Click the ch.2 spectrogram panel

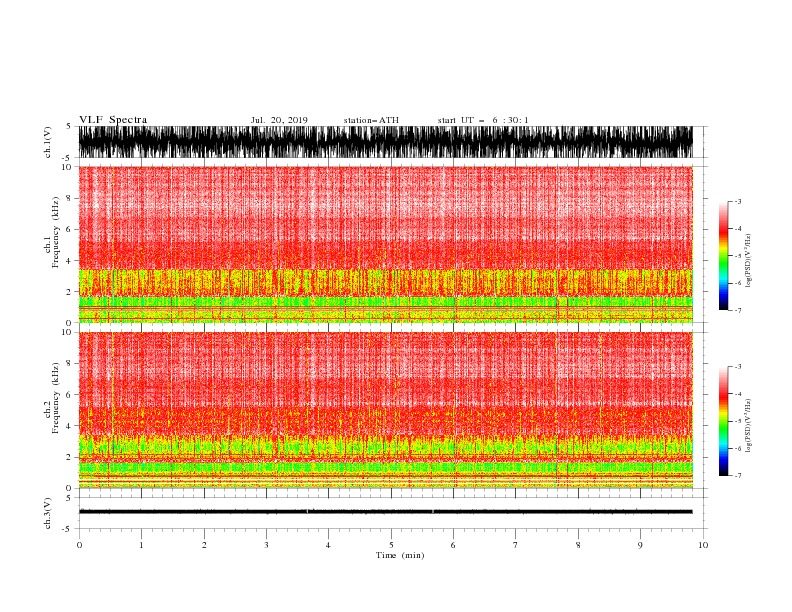[386, 410]
